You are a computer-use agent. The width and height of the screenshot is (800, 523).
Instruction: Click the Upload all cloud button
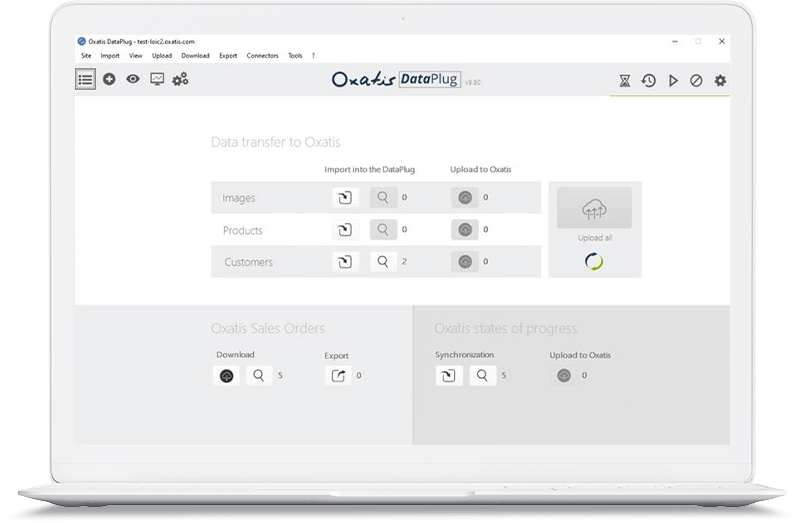(x=594, y=208)
